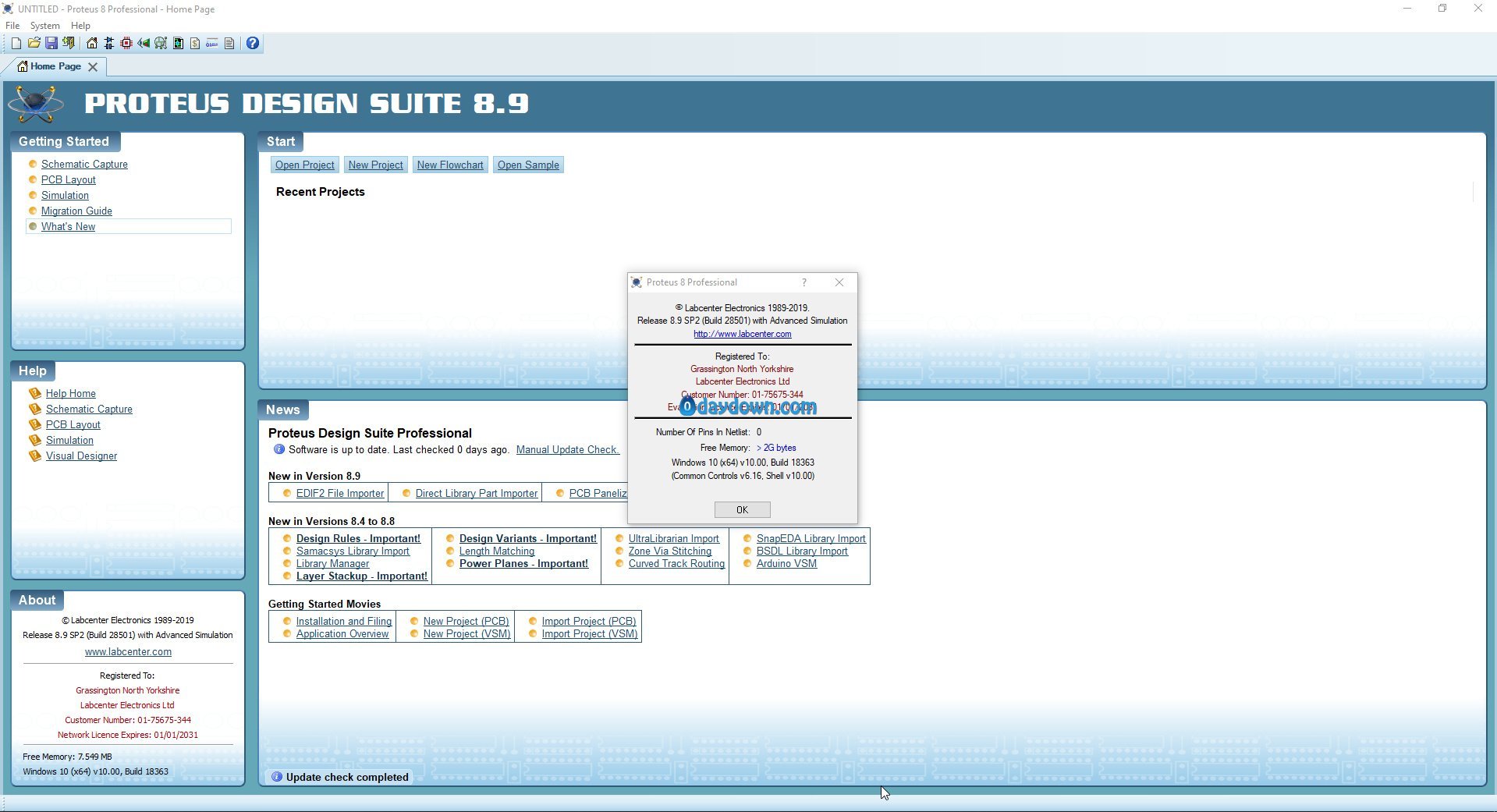Viewport: 1497px width, 812px height.
Task: Open the Zone Via Stitching link
Action: (670, 551)
